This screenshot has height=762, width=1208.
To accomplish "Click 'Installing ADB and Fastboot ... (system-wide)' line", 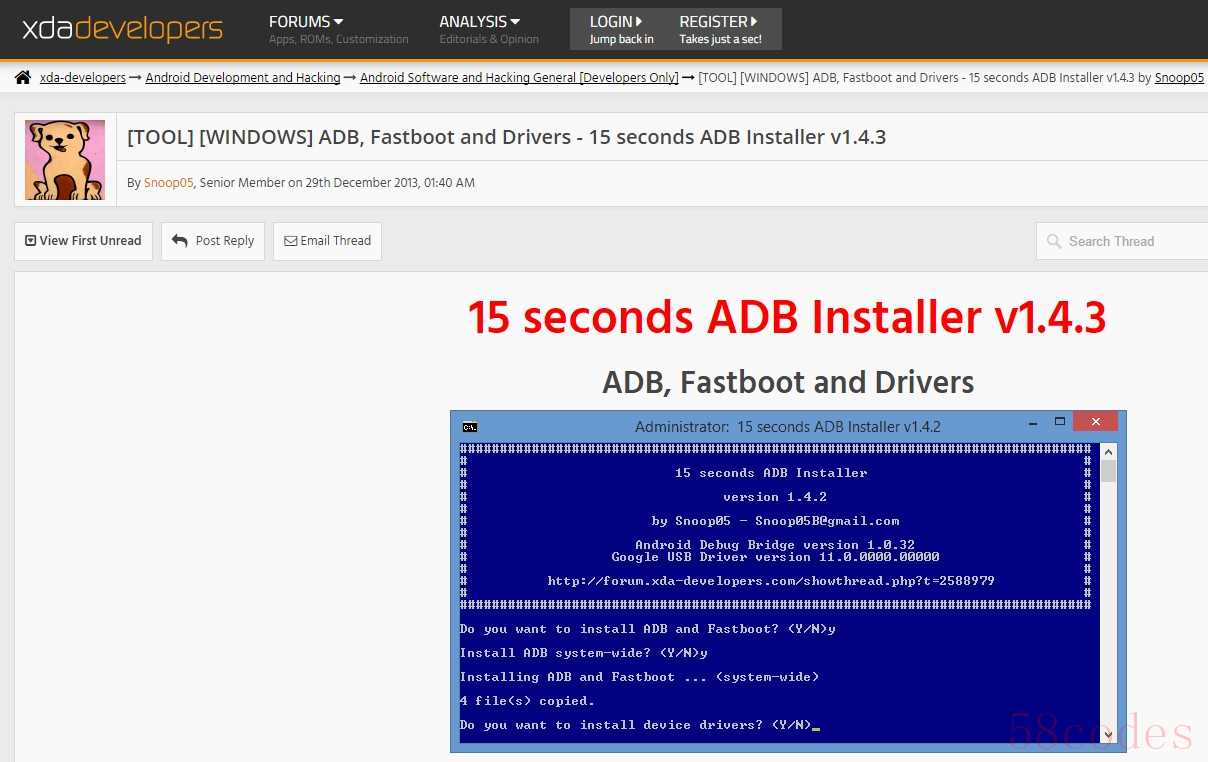I will tap(640, 677).
